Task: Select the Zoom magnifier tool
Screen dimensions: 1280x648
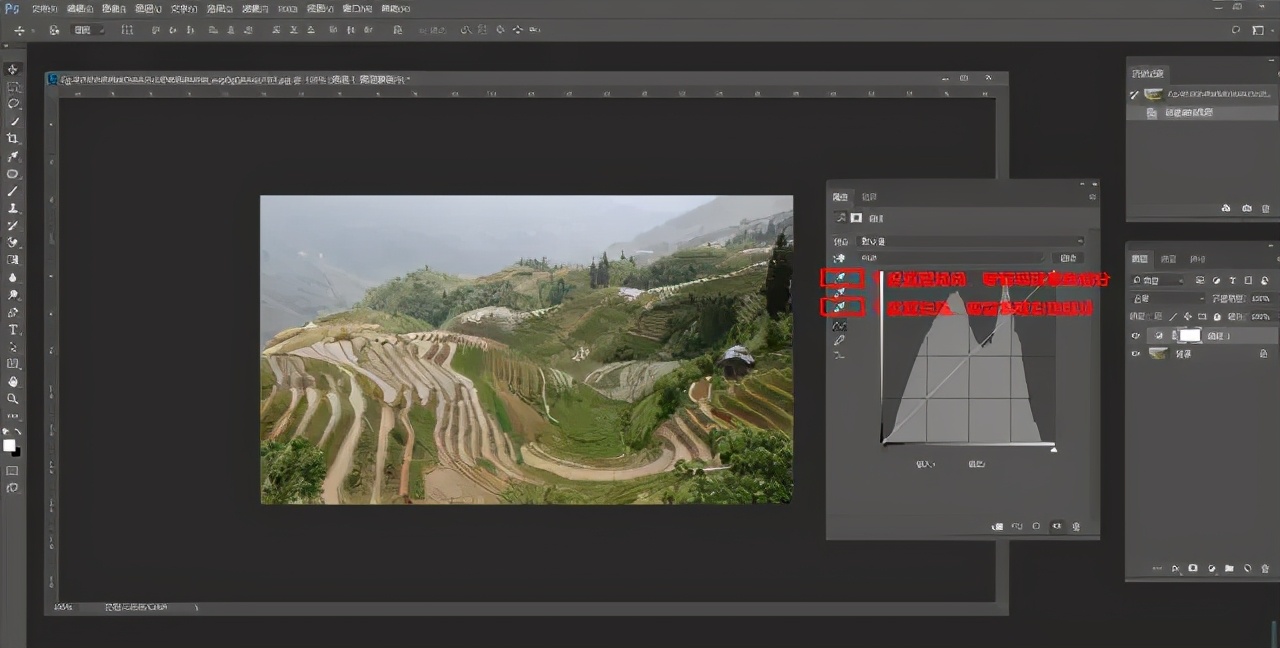Action: (x=13, y=399)
